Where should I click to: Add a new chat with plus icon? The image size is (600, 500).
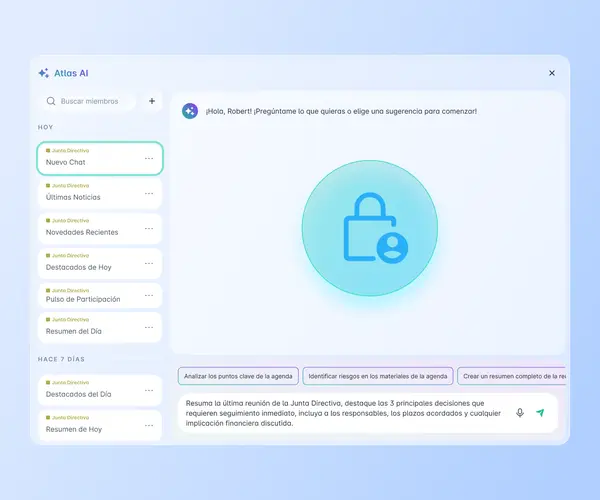[x=152, y=101]
